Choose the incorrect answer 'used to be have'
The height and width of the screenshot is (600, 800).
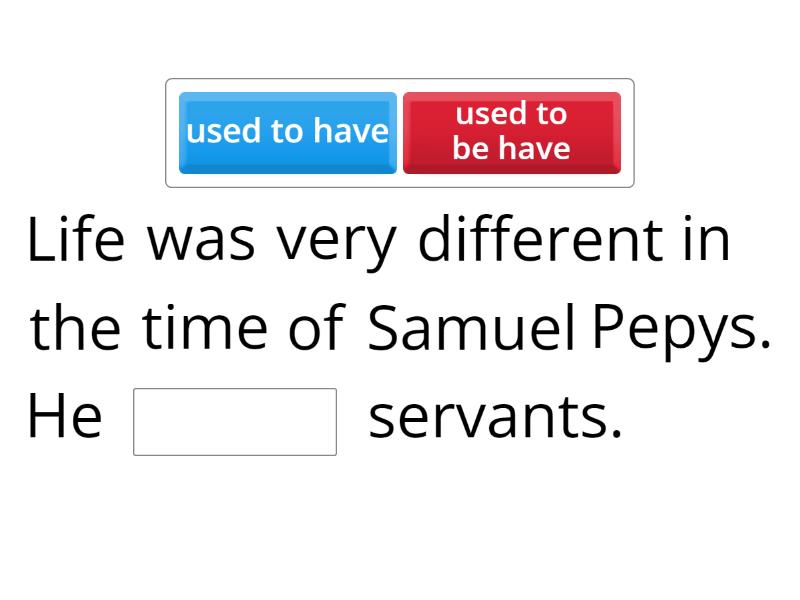pos(511,132)
